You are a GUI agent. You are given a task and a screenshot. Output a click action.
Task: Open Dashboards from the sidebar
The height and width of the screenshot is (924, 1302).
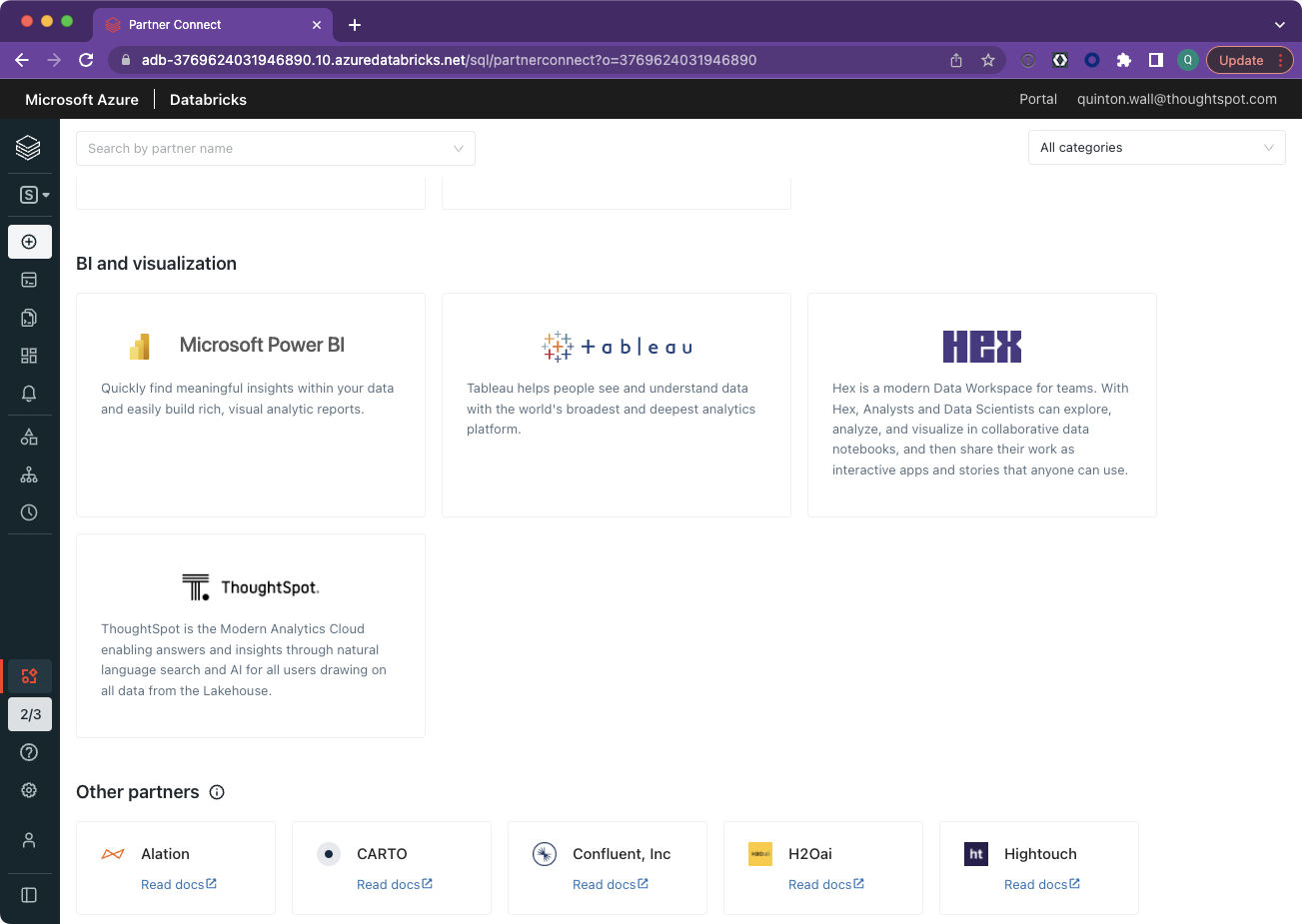29,356
